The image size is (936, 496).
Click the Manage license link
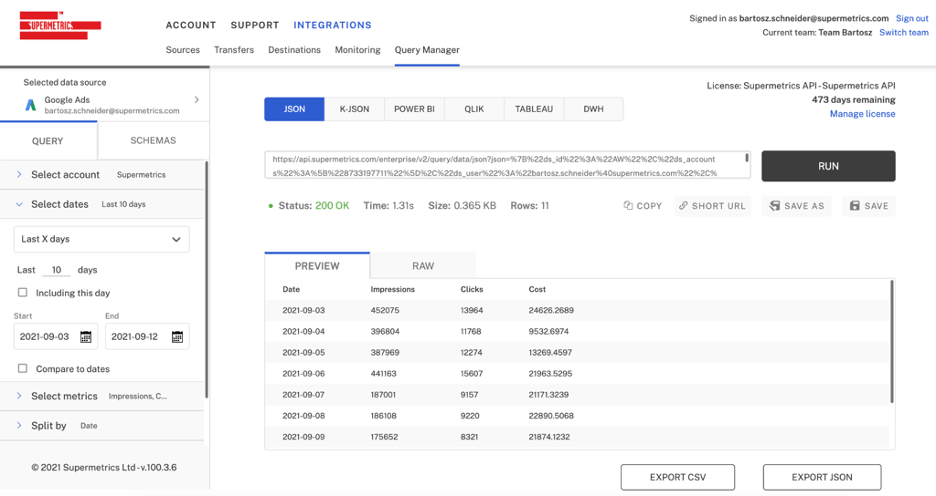click(x=862, y=114)
